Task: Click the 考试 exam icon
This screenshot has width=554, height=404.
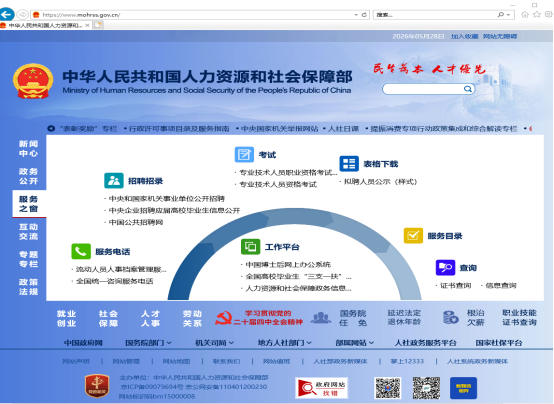Action: (244, 154)
